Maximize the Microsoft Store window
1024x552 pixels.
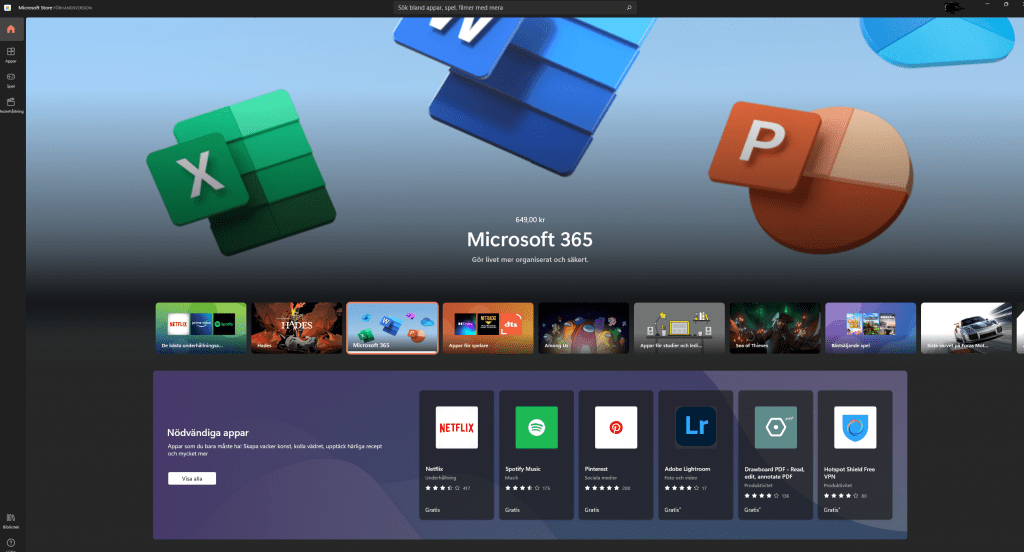click(1006, 5)
